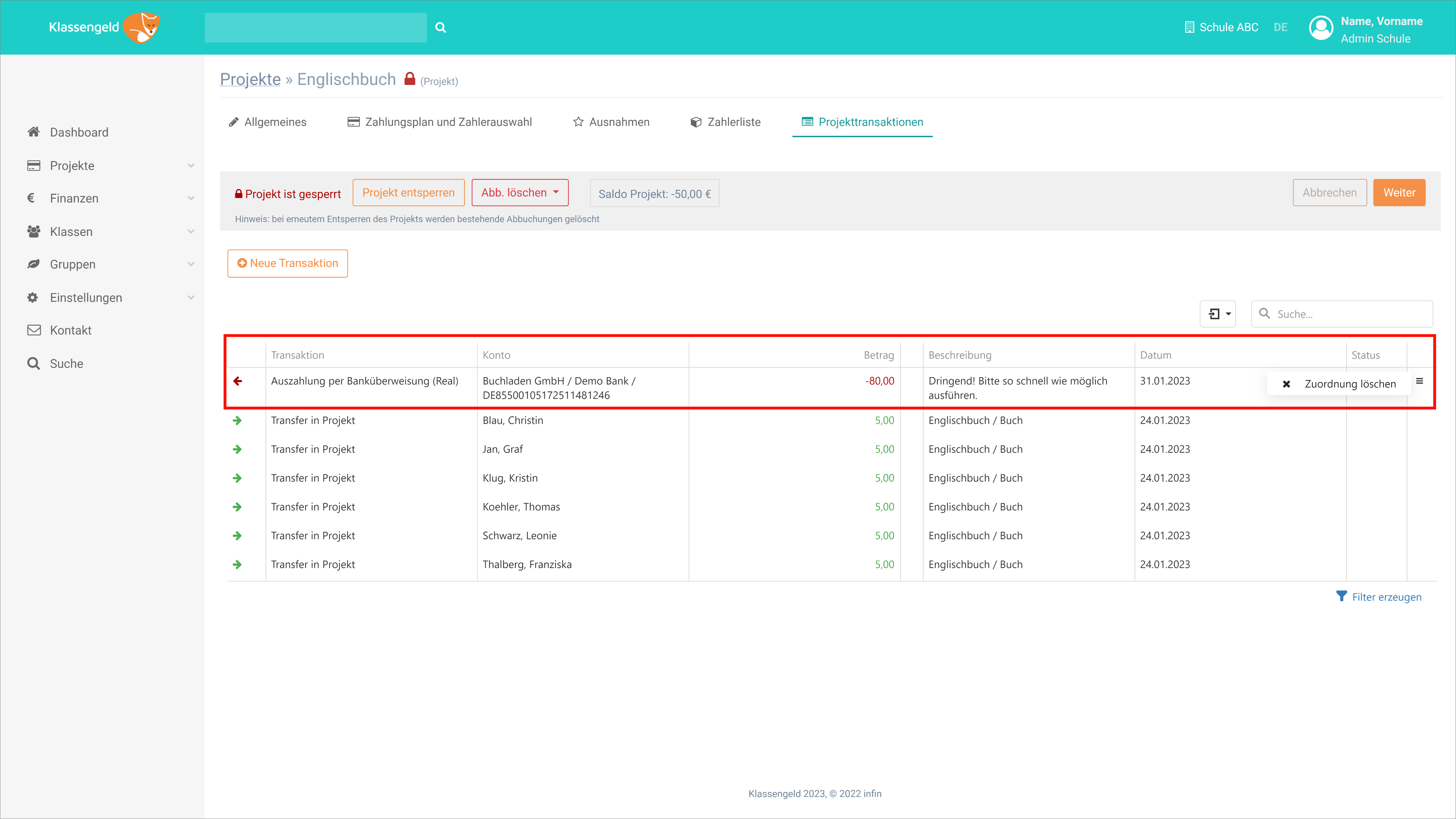Select the Projekttransaktionen tab
The width and height of the screenshot is (1456, 819).
[862, 122]
